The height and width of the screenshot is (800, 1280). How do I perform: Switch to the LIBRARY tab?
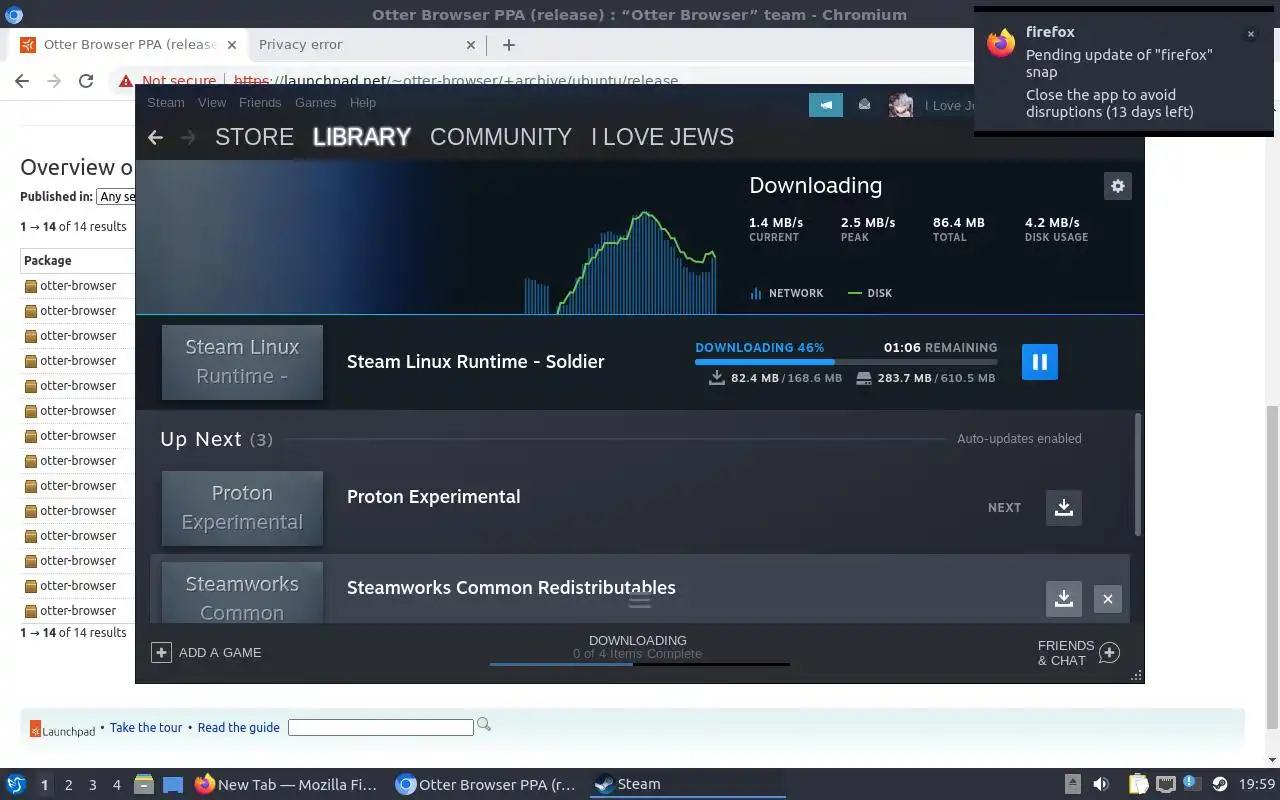362,137
